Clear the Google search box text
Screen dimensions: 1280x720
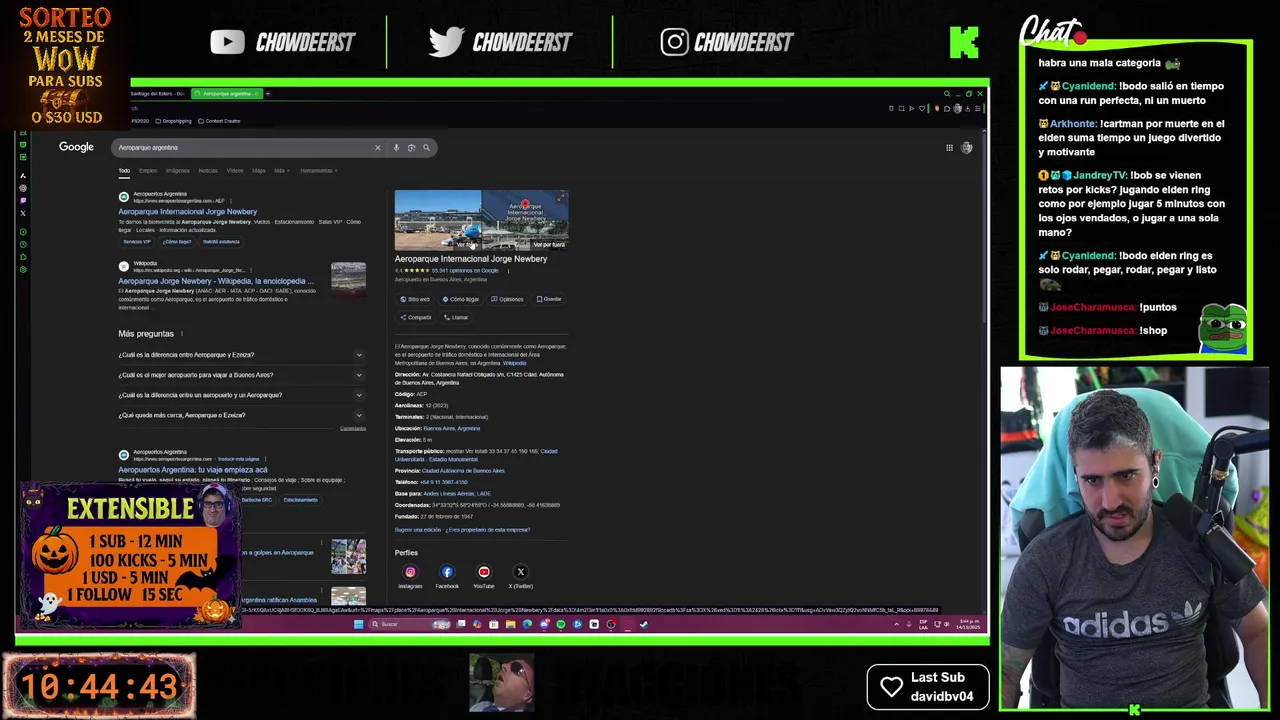(x=377, y=148)
